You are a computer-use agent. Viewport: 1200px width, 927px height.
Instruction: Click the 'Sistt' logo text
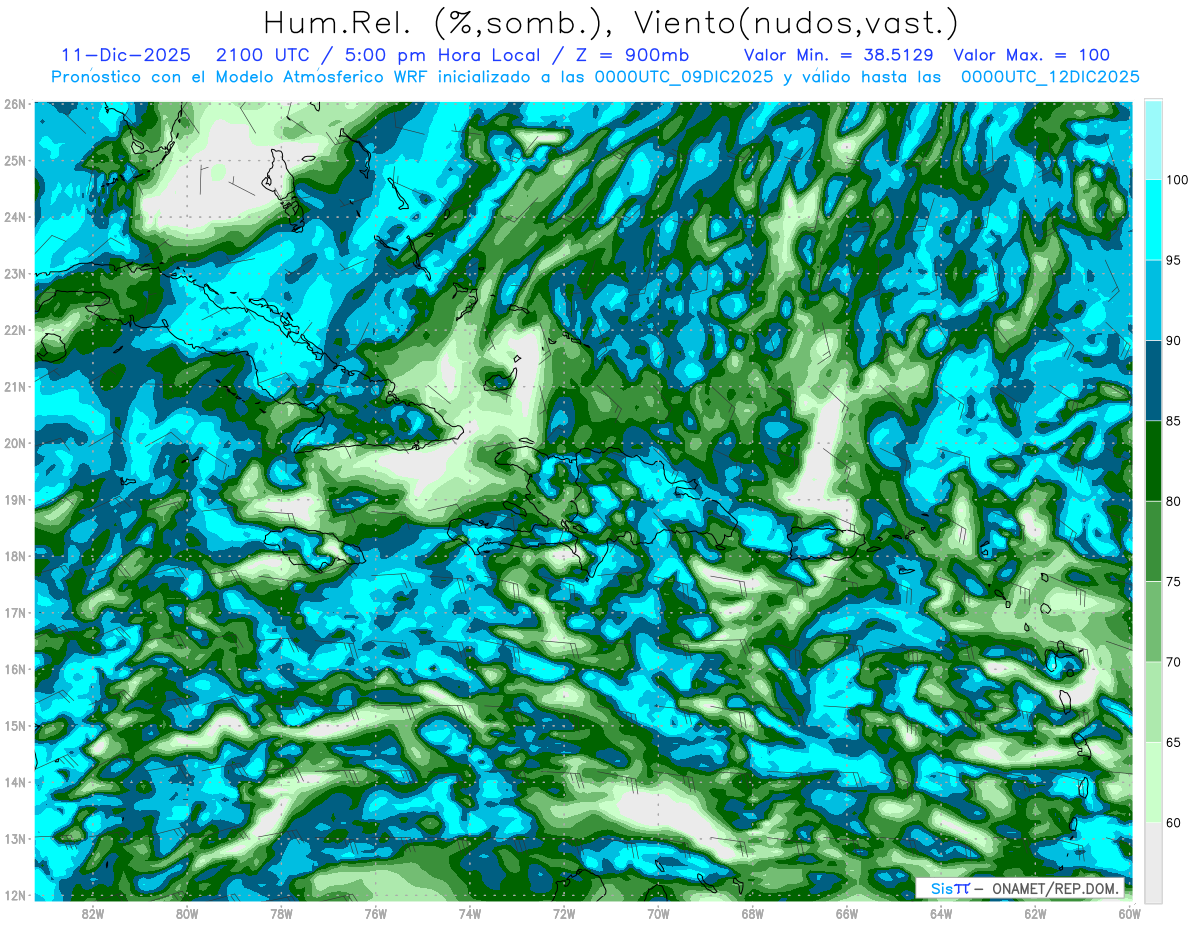click(x=950, y=888)
